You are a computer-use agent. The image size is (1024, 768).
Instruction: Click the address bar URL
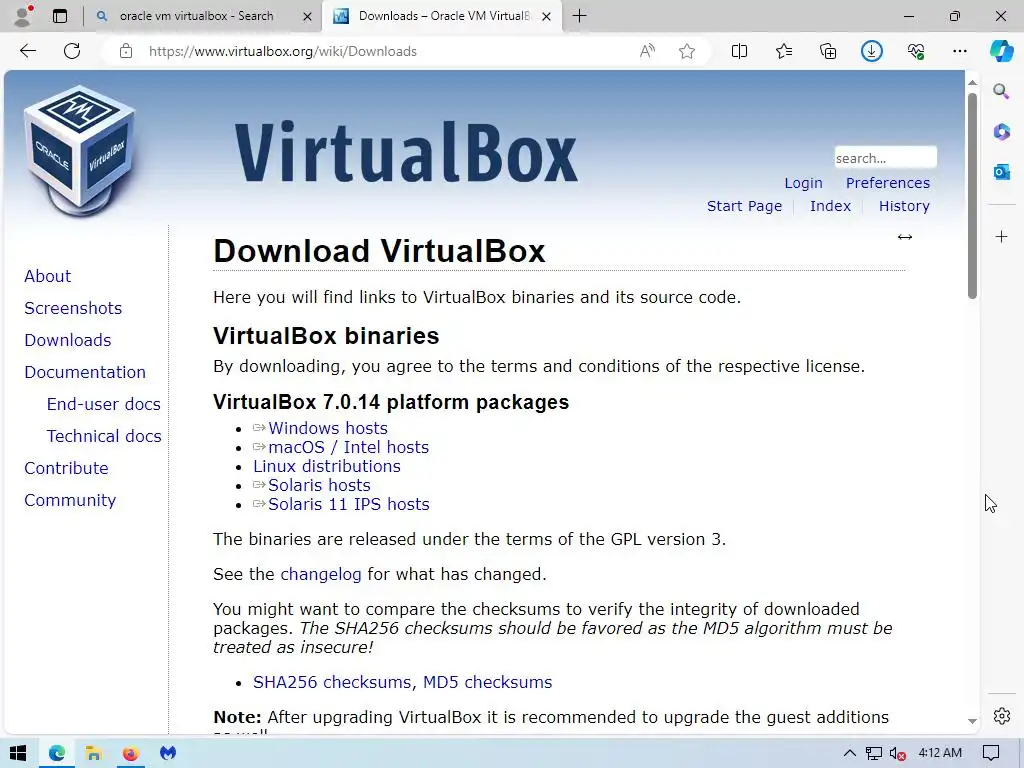pyautogui.click(x=282, y=51)
